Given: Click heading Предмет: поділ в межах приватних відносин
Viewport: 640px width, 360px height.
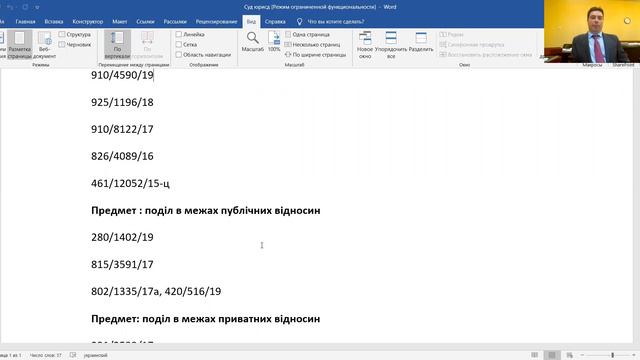Looking at the screenshot, I should click(205, 319).
